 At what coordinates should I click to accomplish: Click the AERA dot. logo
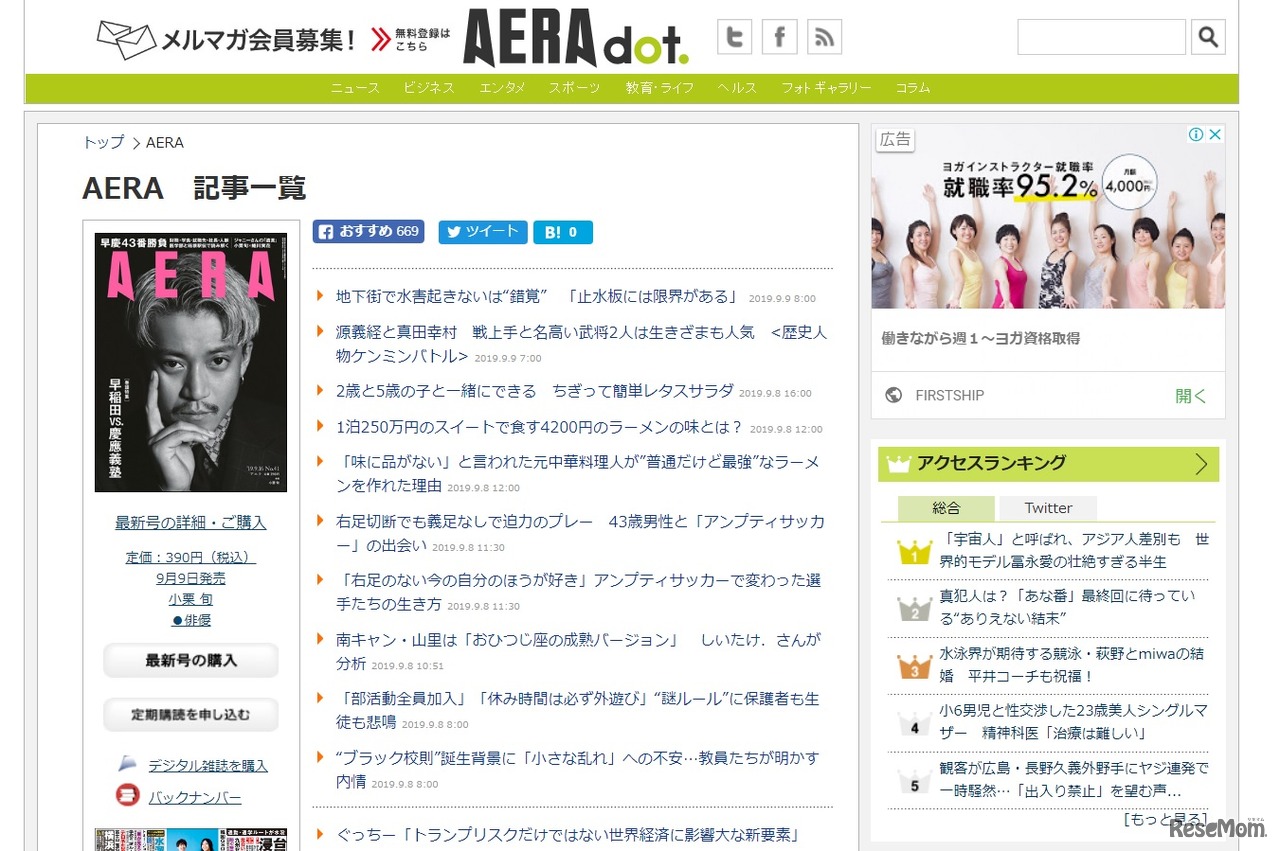(x=575, y=39)
